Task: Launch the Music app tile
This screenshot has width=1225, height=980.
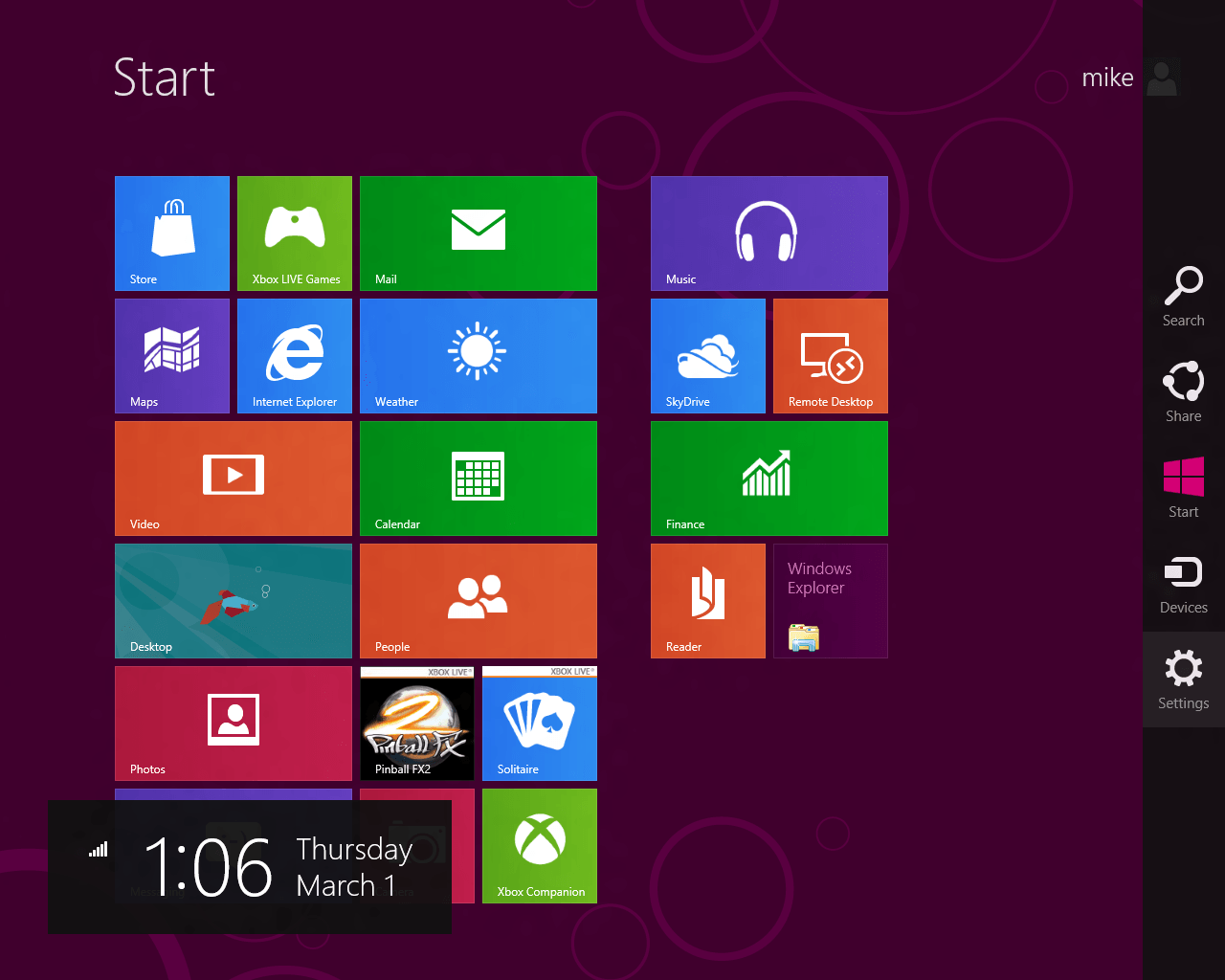Action: (x=769, y=234)
